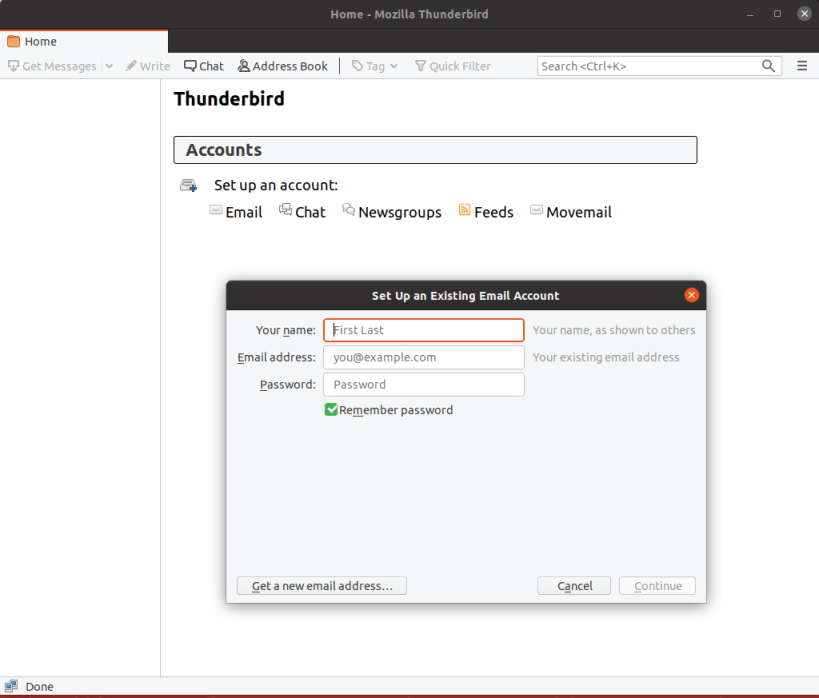Open the Thunderbird hamburger menu
819x698 pixels.
coord(802,66)
